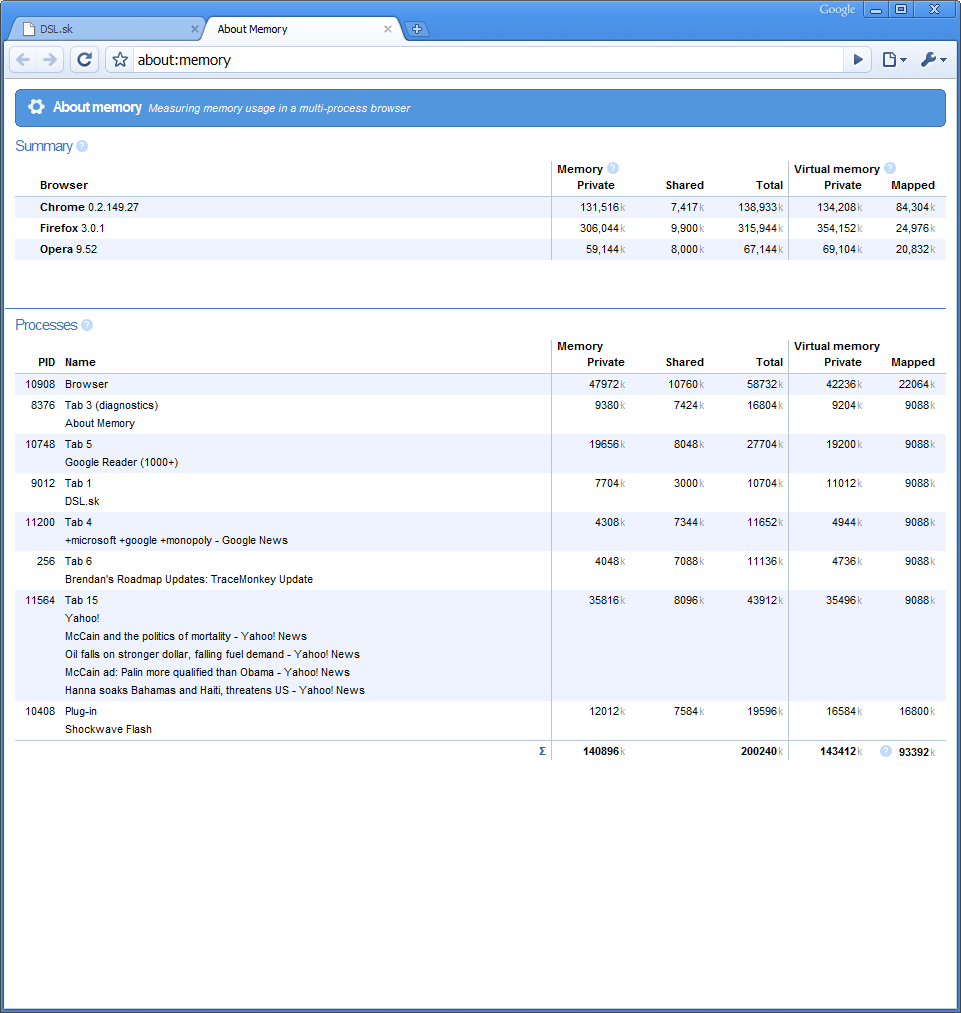Click the Back navigation arrow
961x1013 pixels.
click(x=23, y=60)
